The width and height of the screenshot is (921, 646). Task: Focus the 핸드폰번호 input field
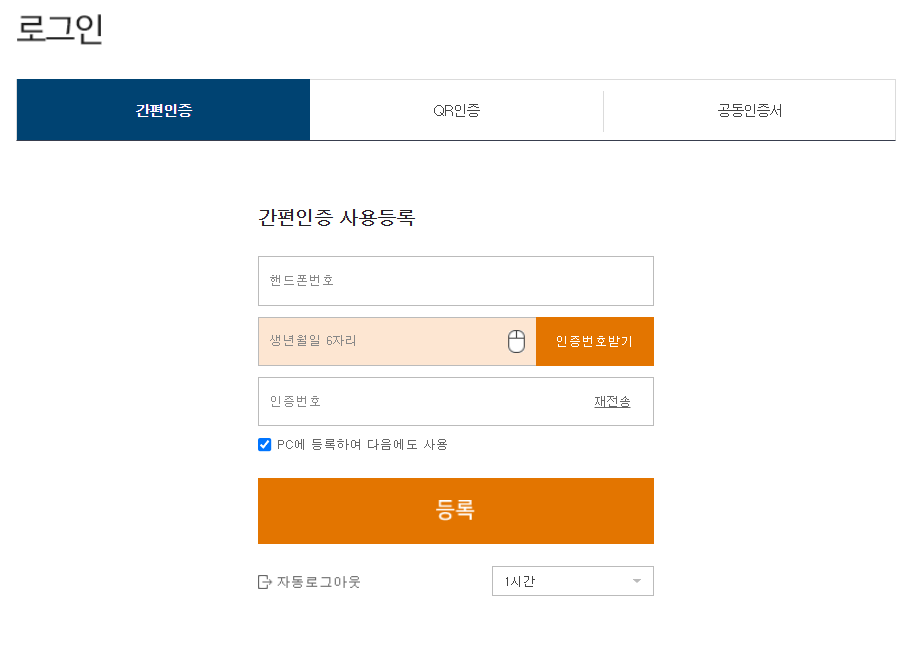coord(456,281)
